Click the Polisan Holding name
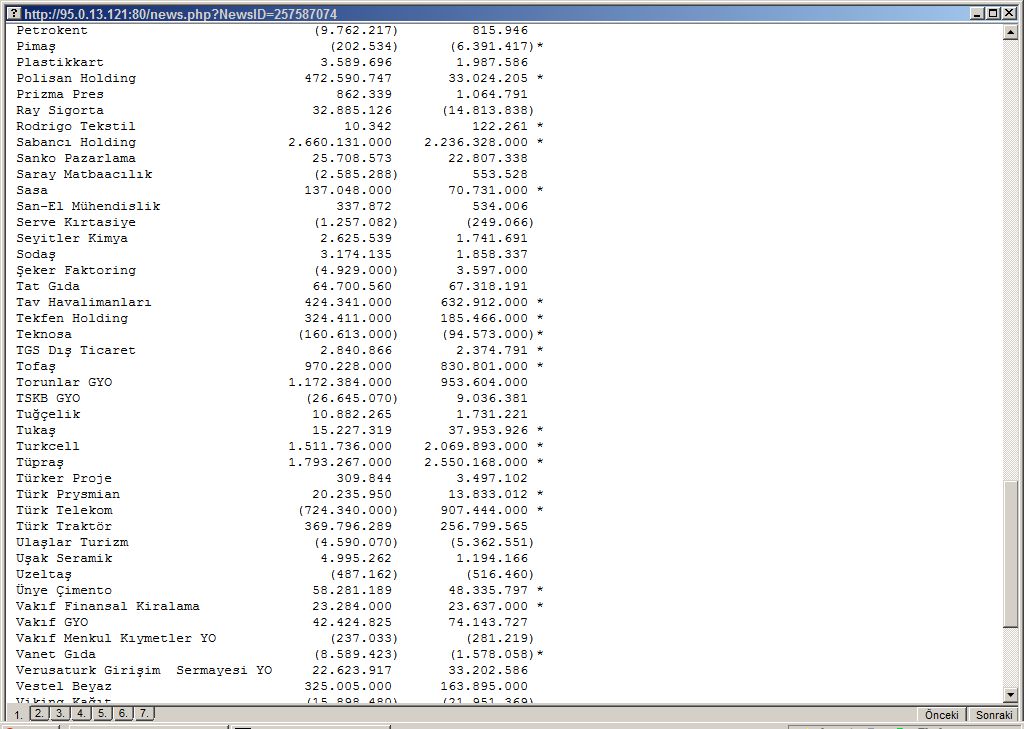This screenshot has width=1024, height=729. pyautogui.click(x=76, y=78)
